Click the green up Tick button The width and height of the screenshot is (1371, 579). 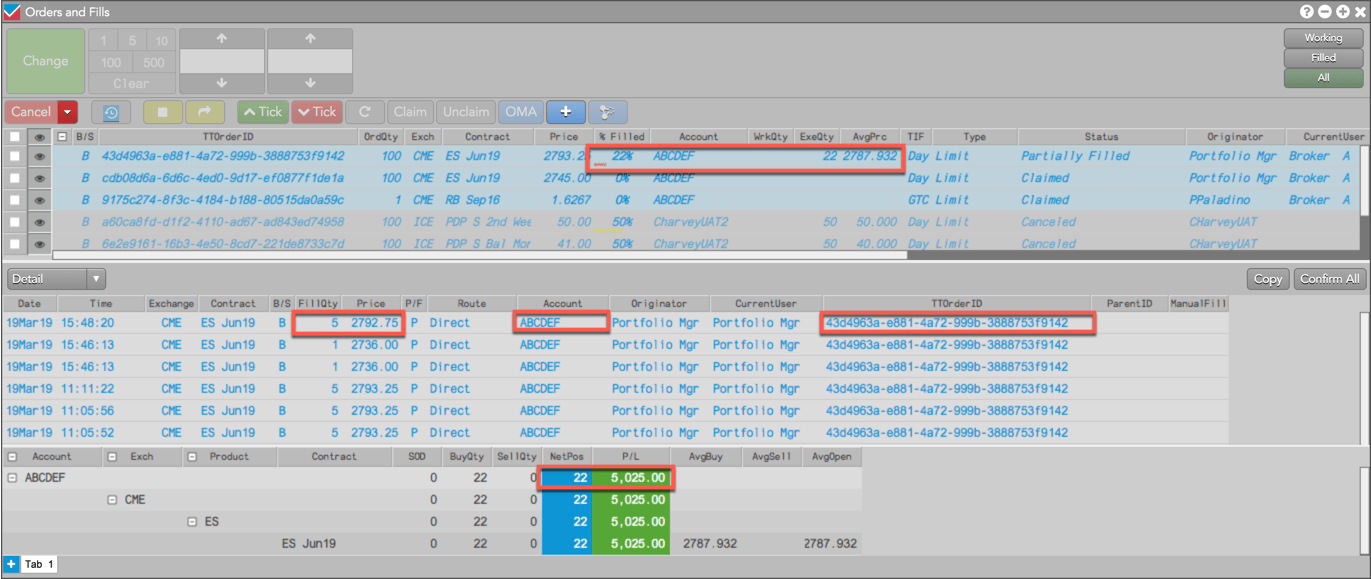tap(262, 112)
